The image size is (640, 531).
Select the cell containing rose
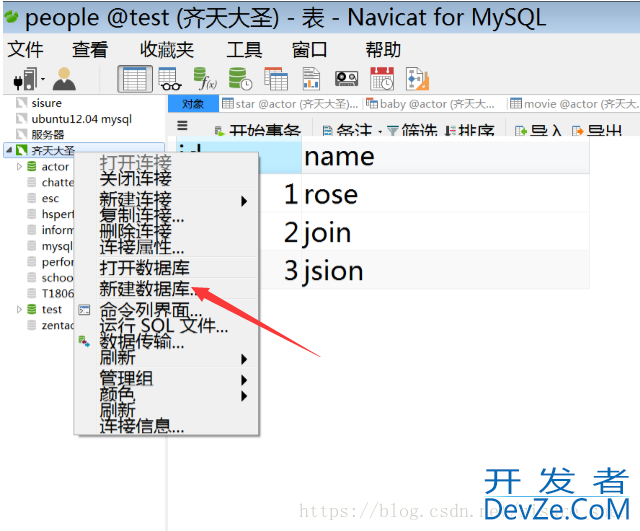tap(445, 193)
